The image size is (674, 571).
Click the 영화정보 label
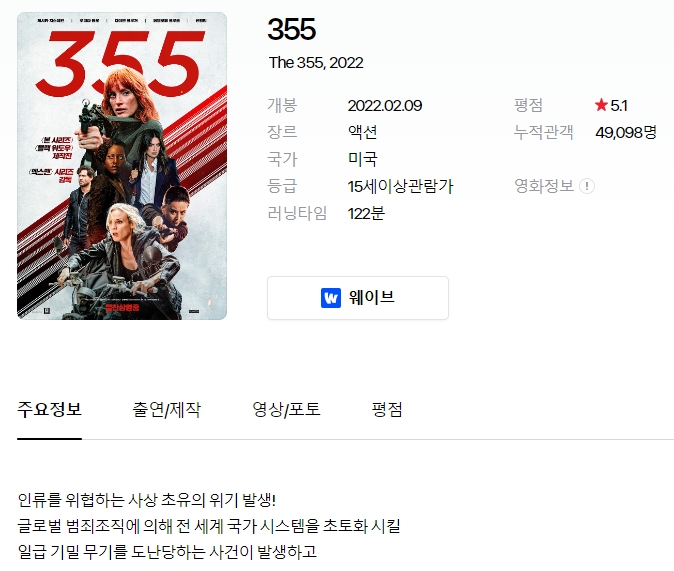tap(544, 186)
